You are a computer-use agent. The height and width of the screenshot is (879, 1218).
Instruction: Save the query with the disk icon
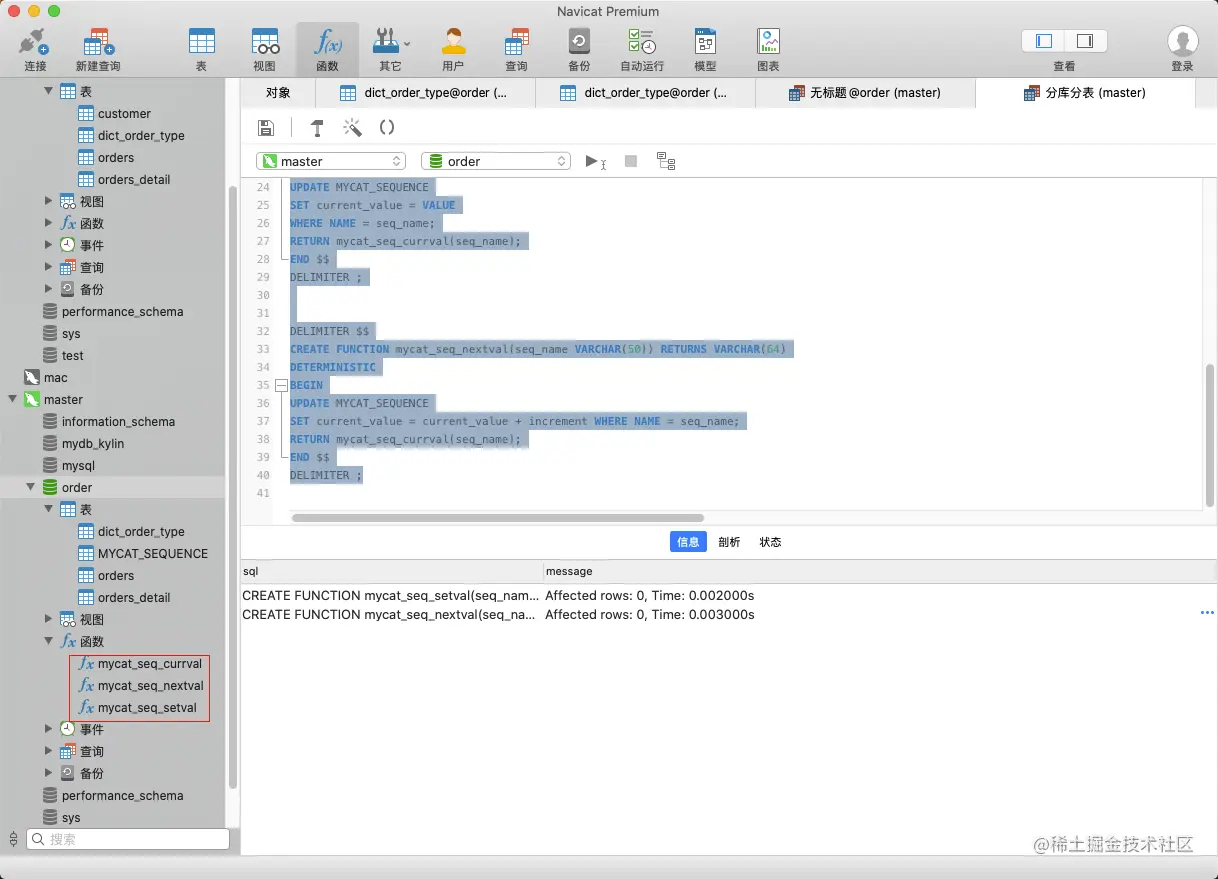coord(266,127)
